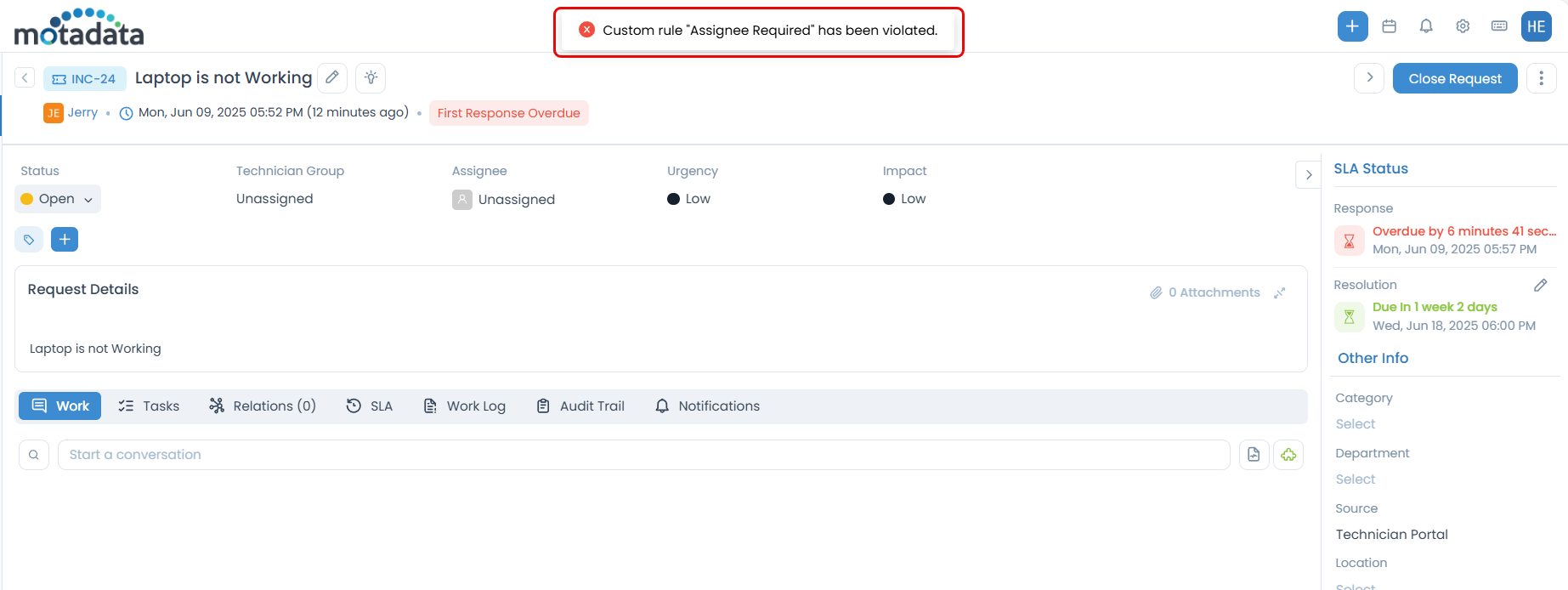Edit the subject with the pencil icon

(332, 77)
